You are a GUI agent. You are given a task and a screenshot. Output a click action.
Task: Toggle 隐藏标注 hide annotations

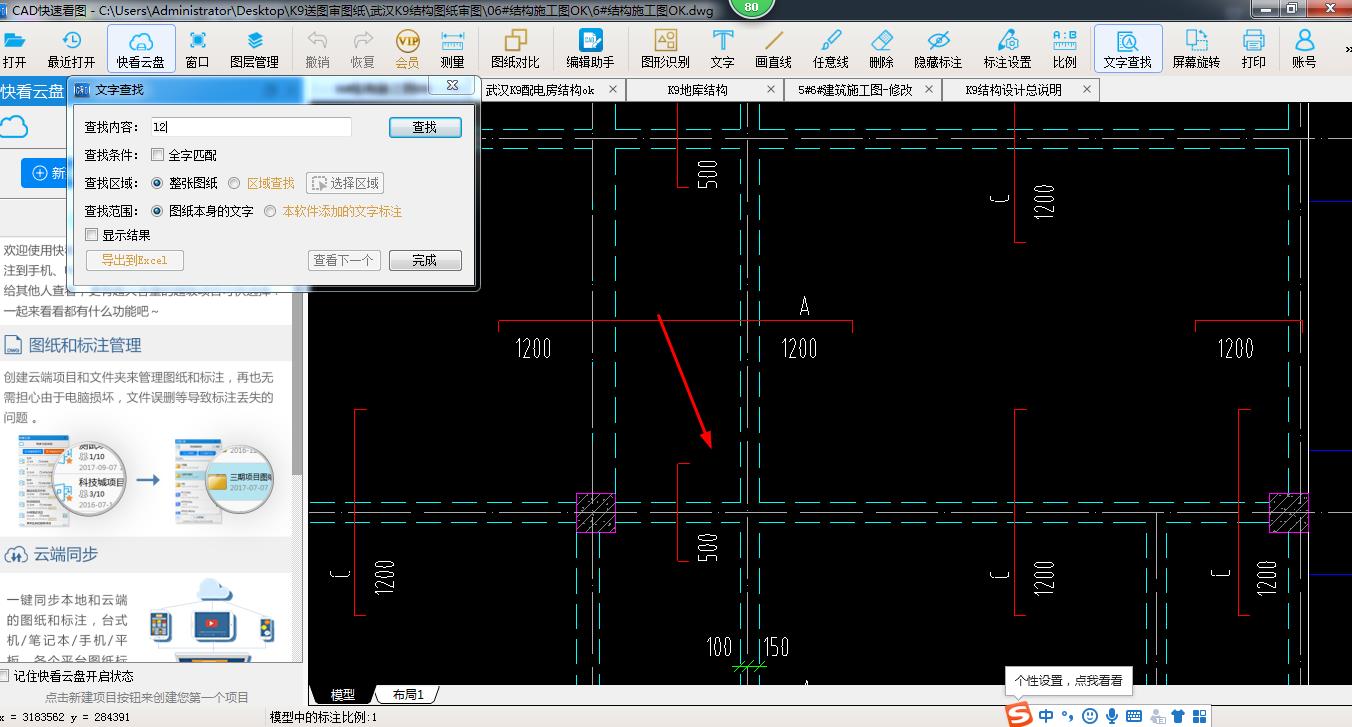tap(938, 49)
